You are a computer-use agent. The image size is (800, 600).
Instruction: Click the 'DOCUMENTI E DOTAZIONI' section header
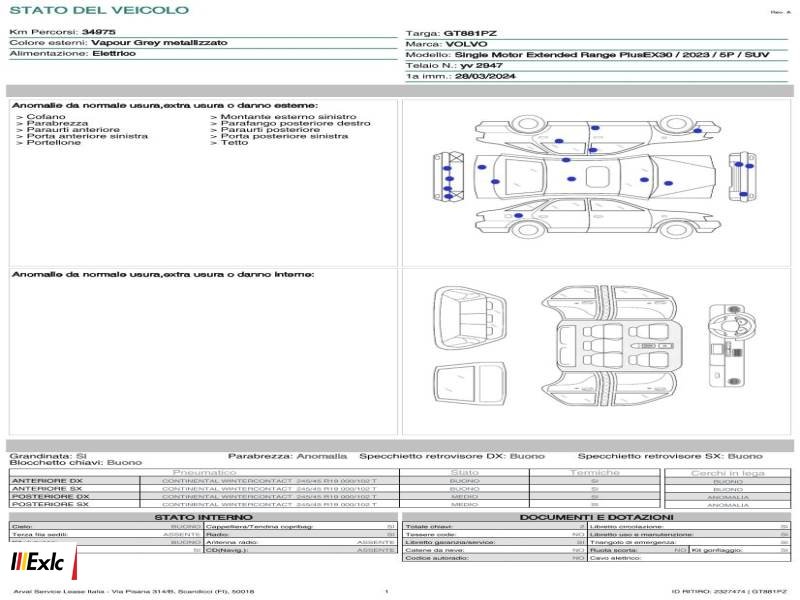point(596,517)
